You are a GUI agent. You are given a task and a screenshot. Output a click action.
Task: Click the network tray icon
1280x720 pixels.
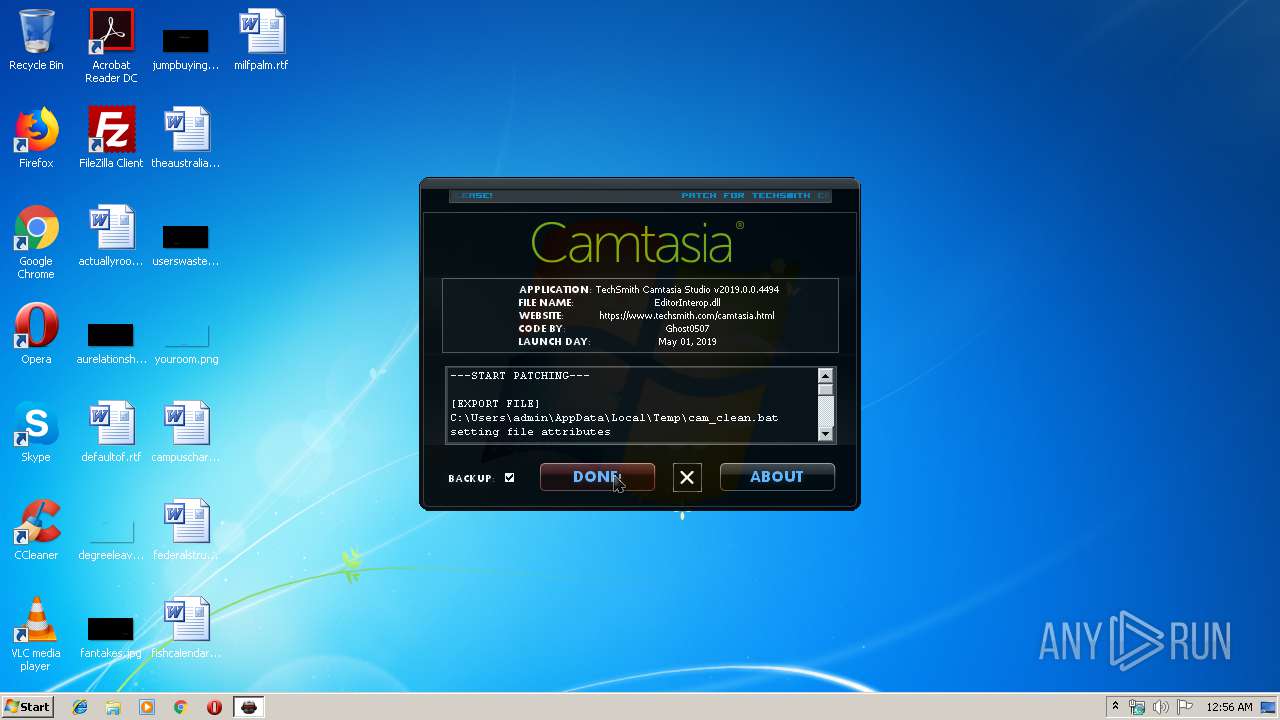(1137, 707)
